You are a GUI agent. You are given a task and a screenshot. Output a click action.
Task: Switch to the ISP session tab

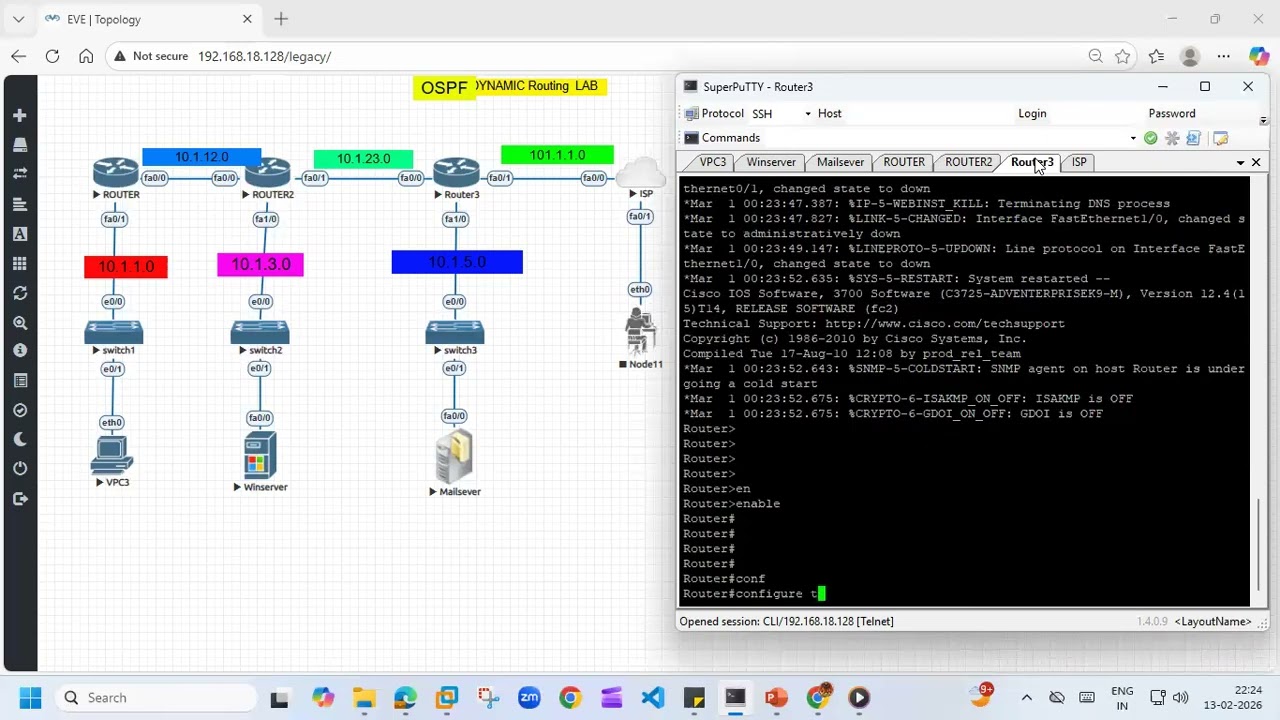(1079, 162)
